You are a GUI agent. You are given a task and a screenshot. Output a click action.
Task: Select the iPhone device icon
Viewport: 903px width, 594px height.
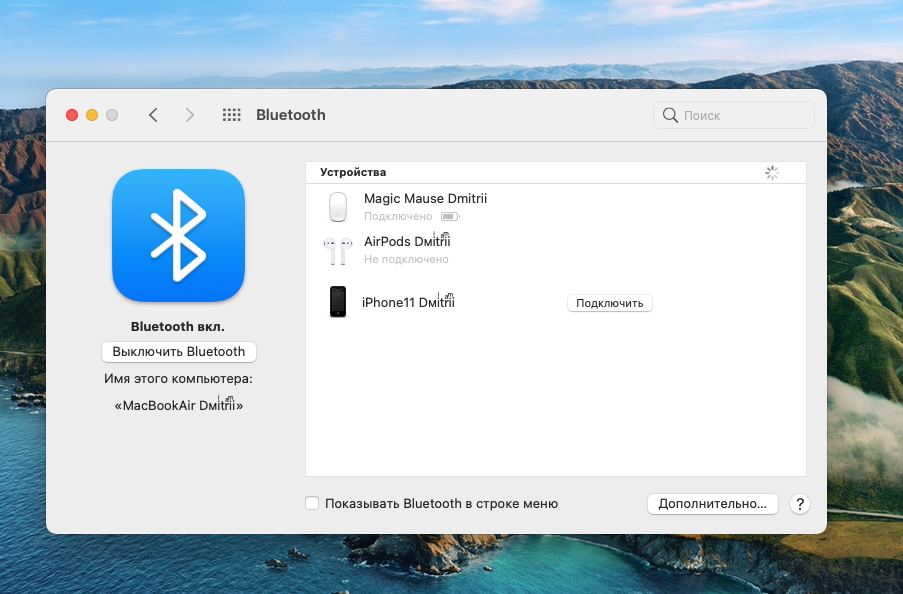point(338,301)
